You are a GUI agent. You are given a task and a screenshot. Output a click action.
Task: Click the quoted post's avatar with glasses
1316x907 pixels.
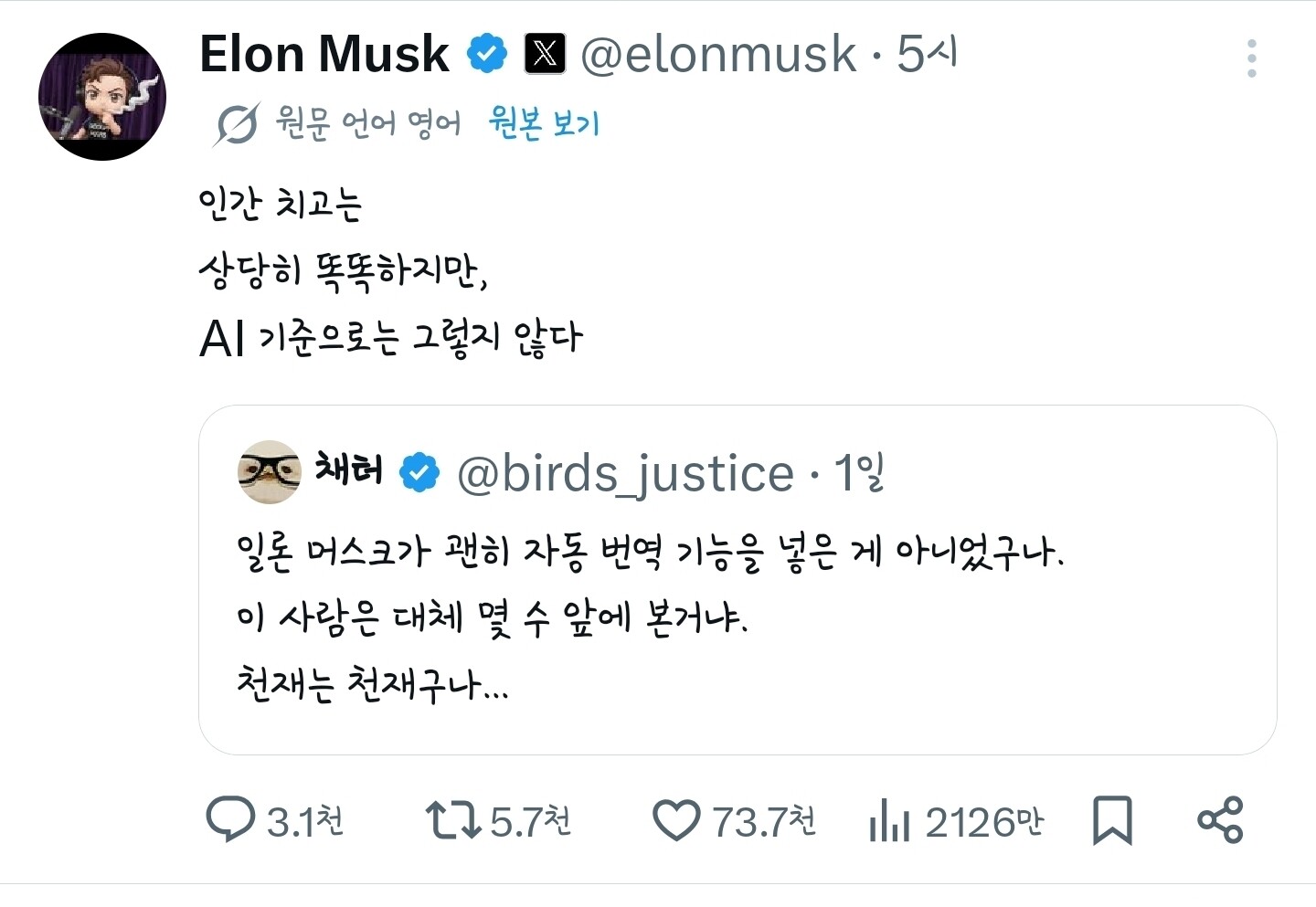(x=269, y=471)
